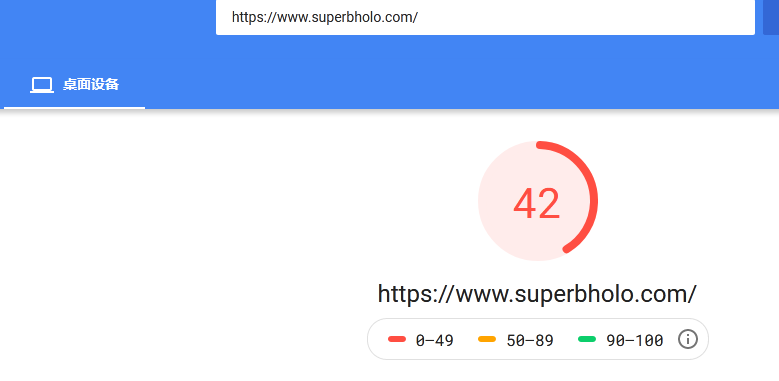Click the 90–100 range label
The height and width of the screenshot is (381, 779).
click(634, 340)
